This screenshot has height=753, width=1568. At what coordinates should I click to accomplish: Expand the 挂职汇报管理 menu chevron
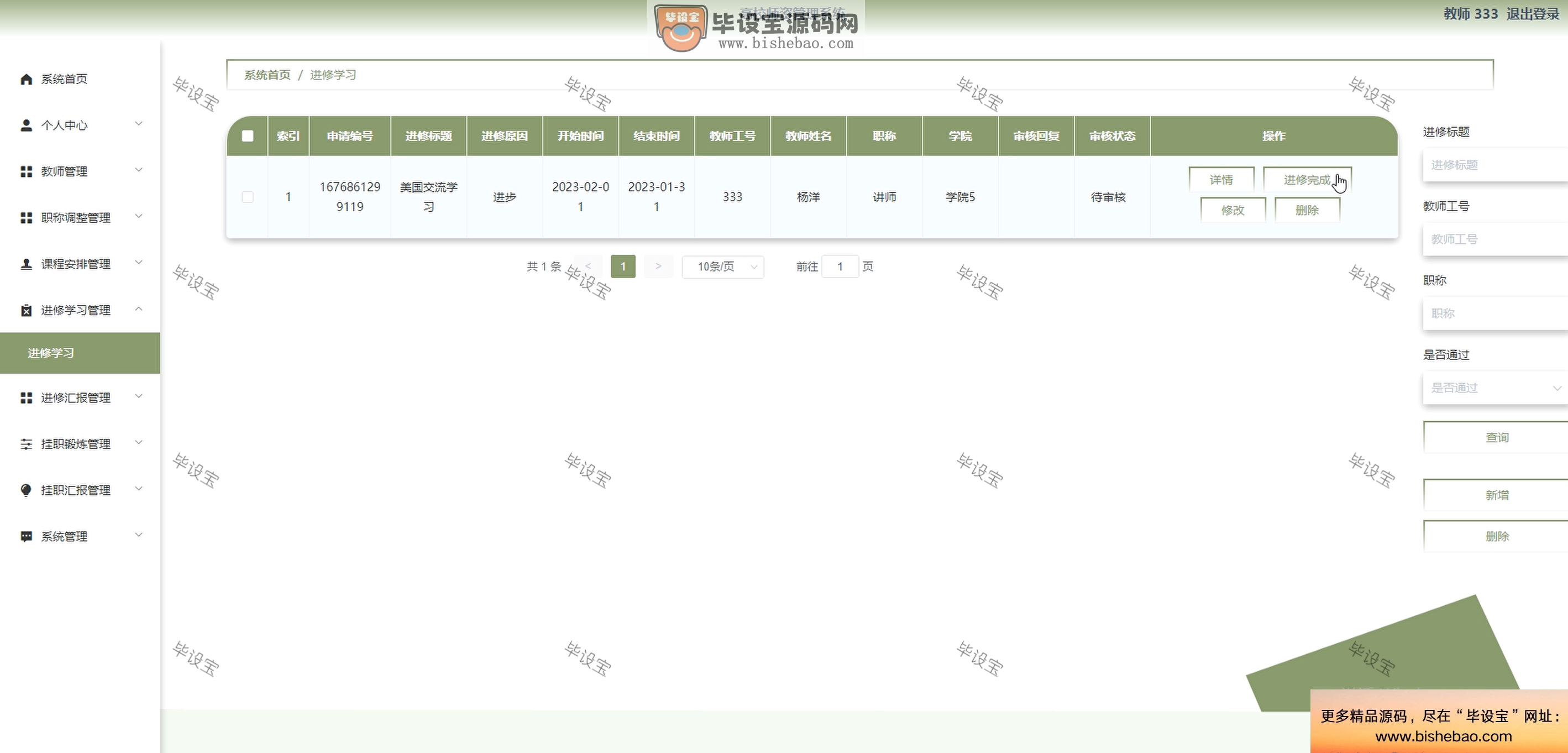click(139, 489)
